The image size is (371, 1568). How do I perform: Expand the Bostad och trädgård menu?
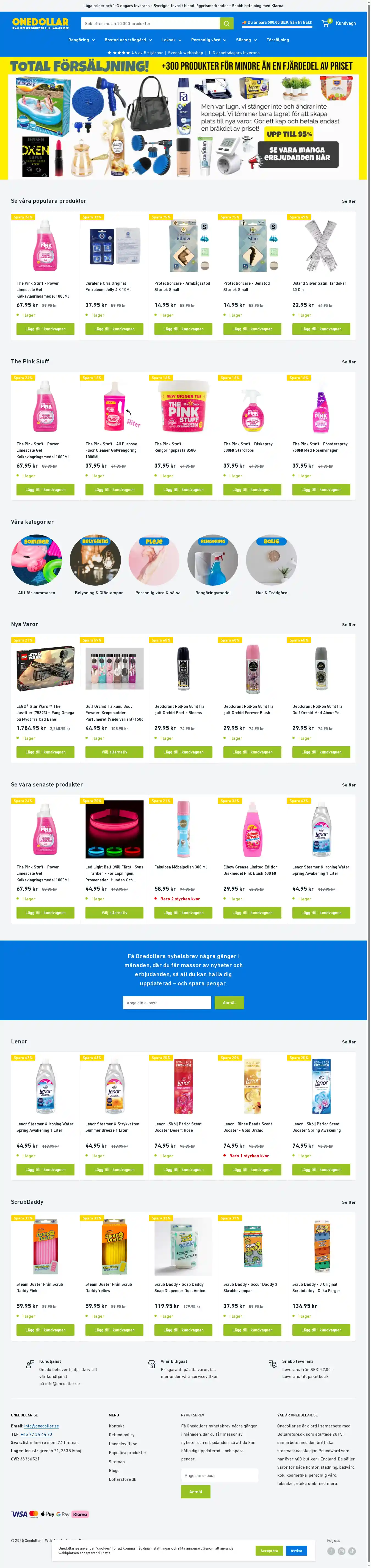[128, 40]
